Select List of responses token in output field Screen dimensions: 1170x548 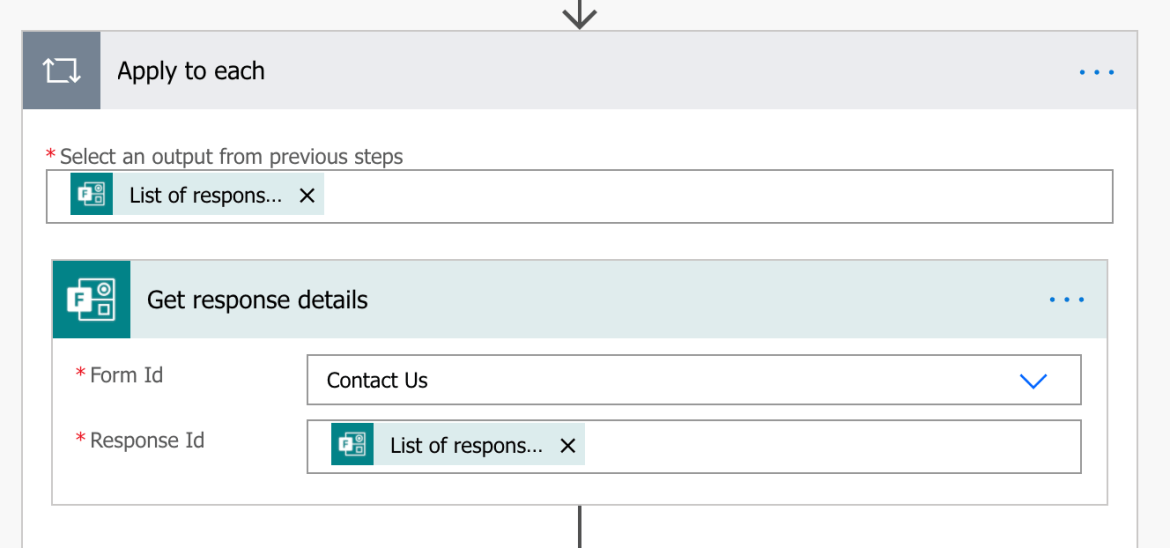coord(206,195)
